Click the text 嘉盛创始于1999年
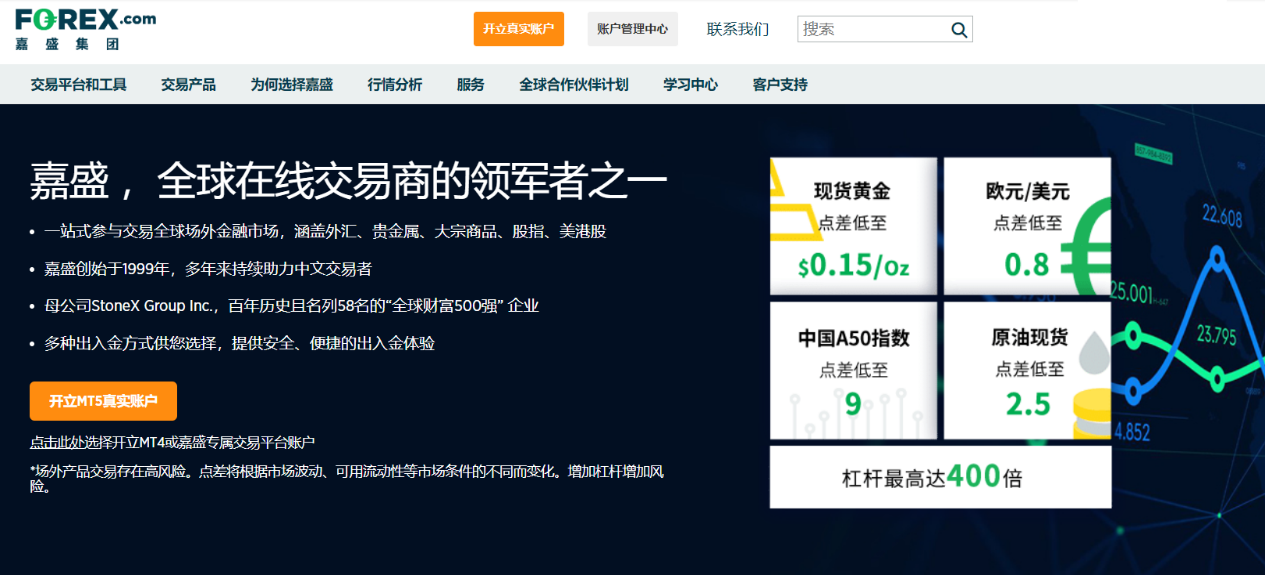The height and width of the screenshot is (575, 1265). [108, 269]
